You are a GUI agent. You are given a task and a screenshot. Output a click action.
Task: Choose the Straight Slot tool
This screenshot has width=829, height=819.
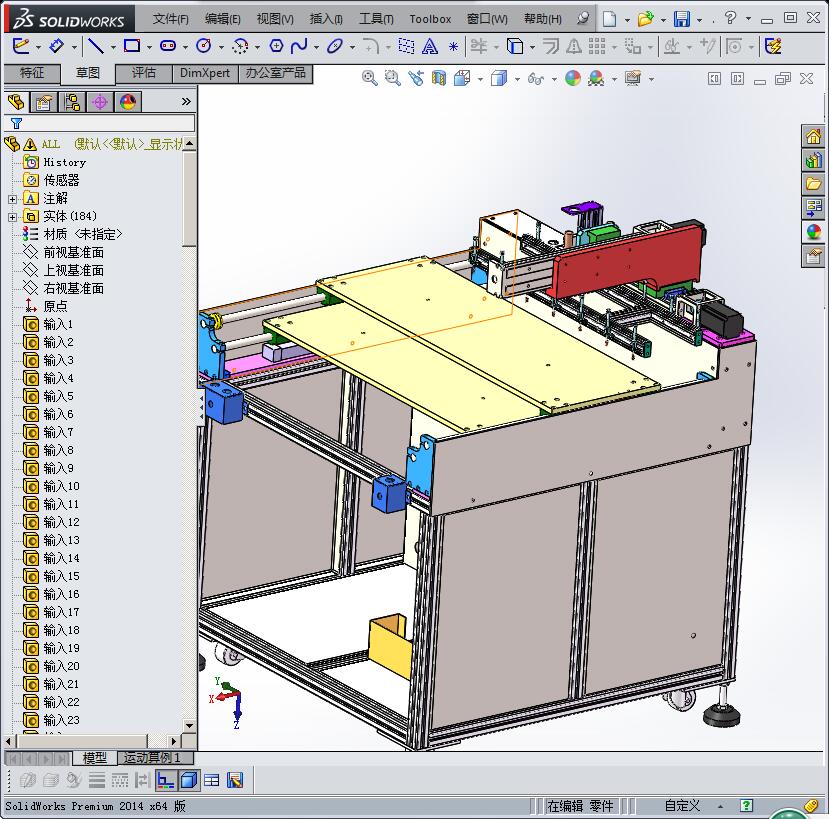[x=168, y=46]
